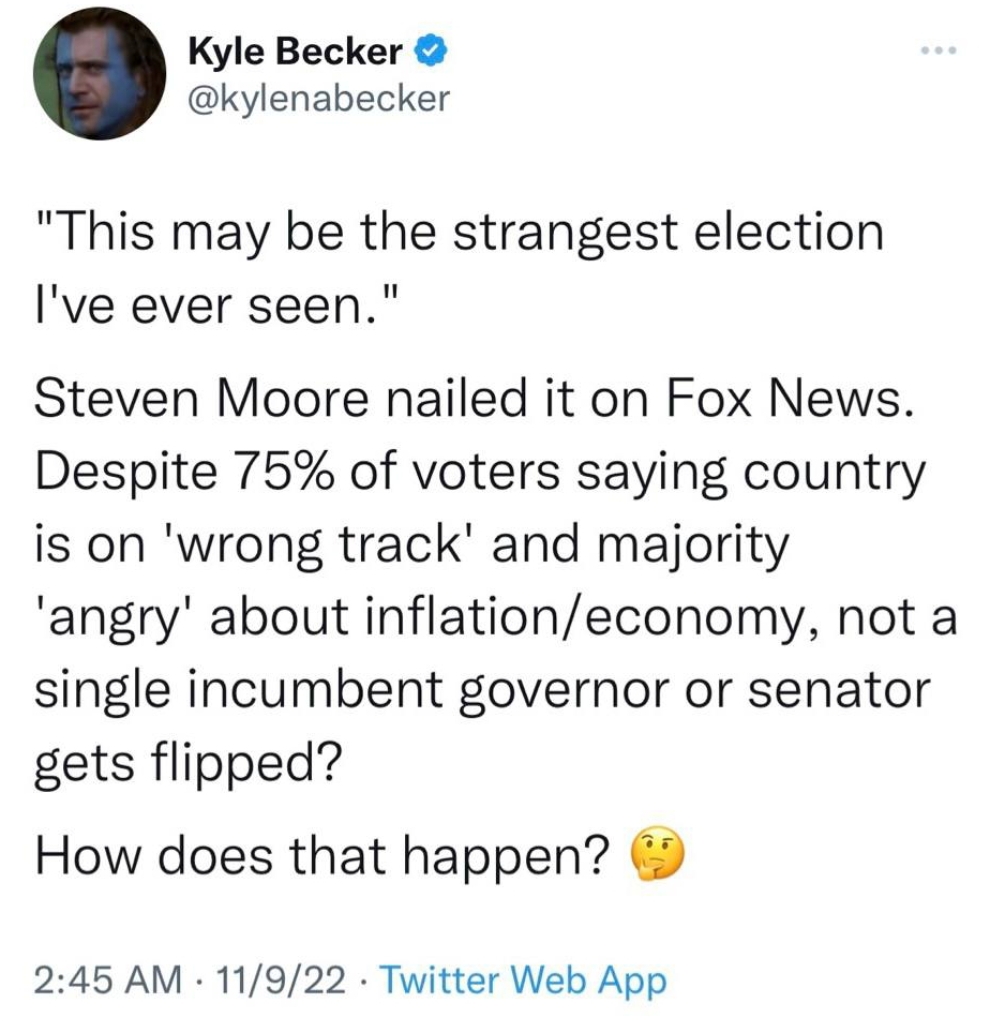Visit the @kylenabecker handle link
This screenshot has width=981, height=1021.
click(318, 98)
